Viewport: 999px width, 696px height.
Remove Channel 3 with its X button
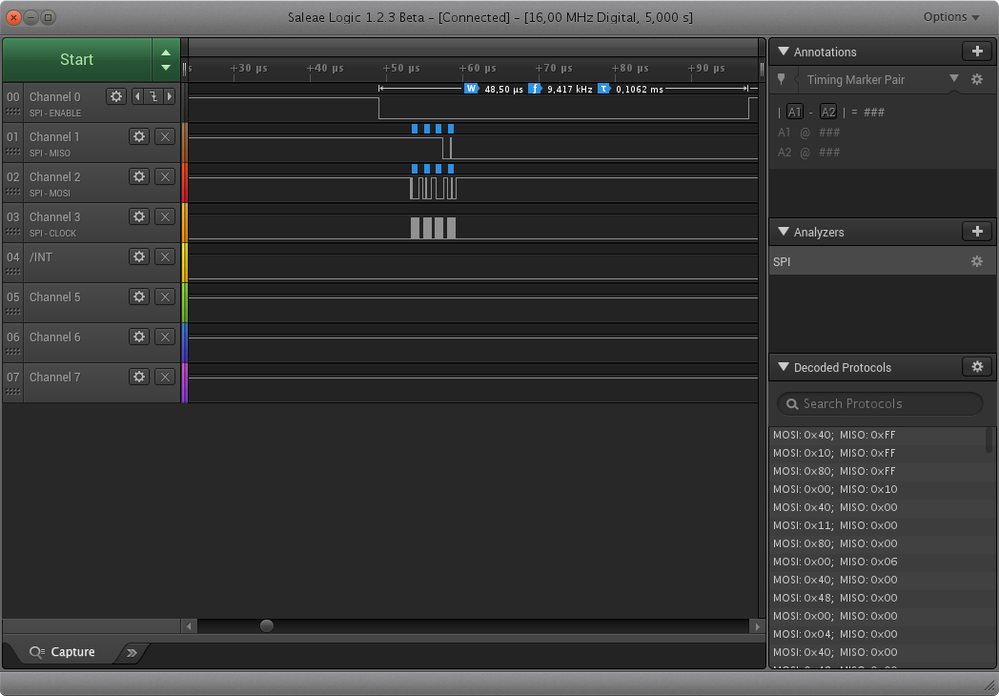tap(165, 217)
